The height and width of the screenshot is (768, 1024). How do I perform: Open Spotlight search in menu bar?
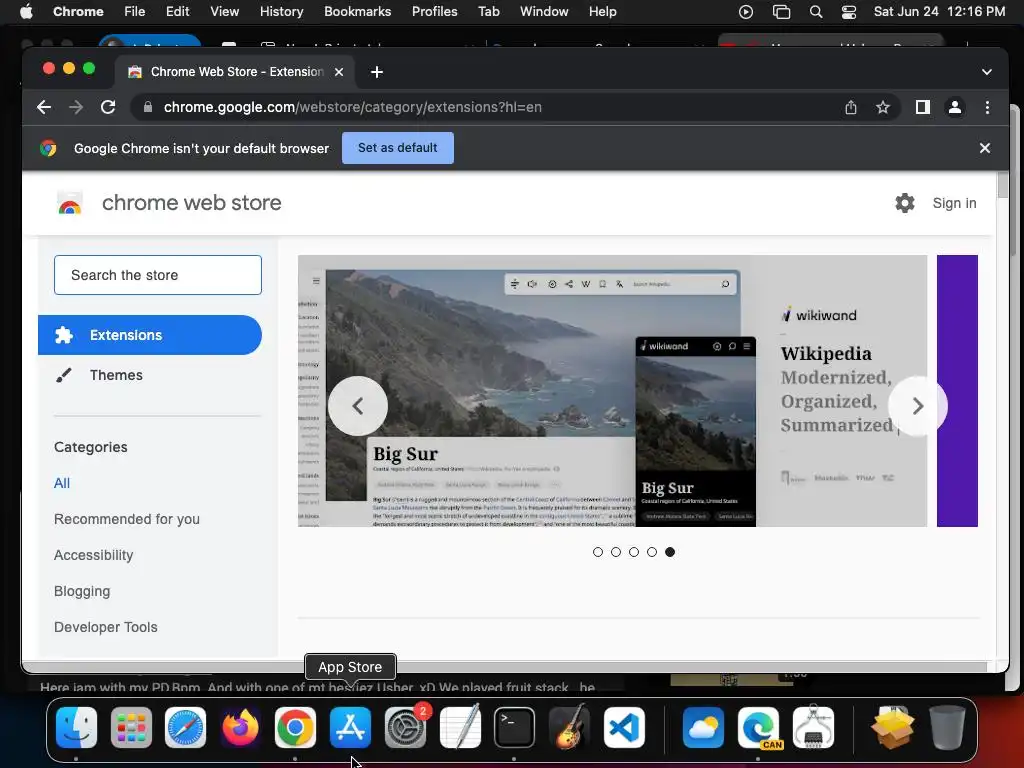point(816,12)
